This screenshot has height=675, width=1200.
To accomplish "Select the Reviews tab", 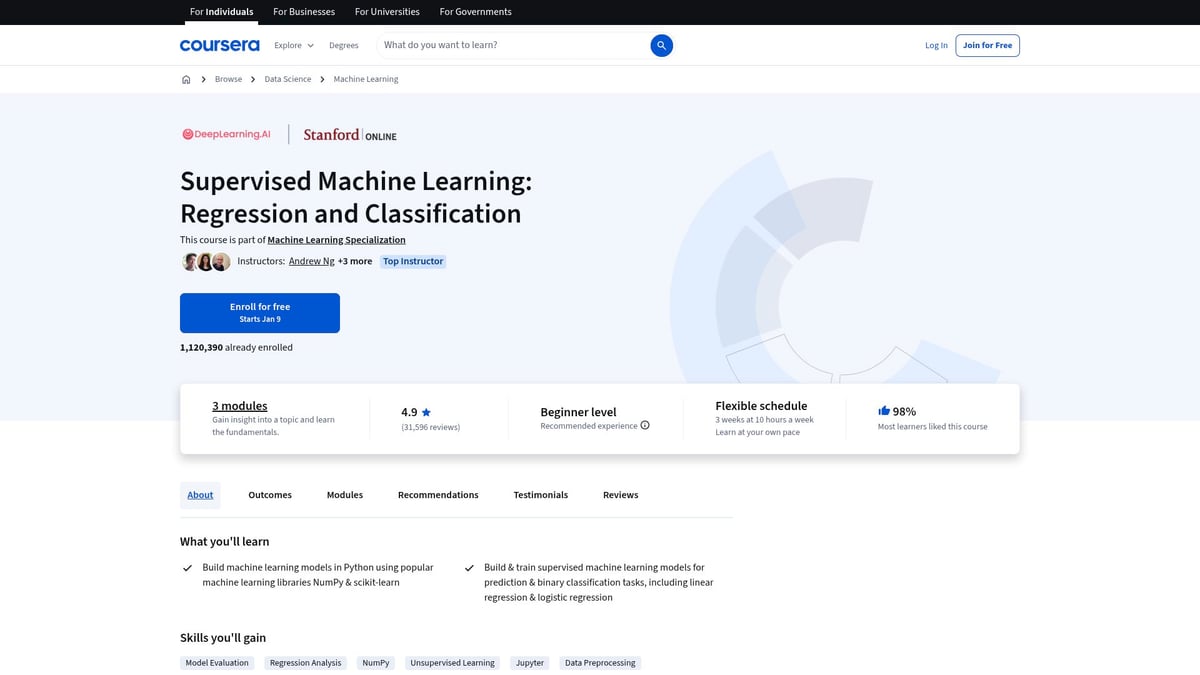I will [620, 495].
